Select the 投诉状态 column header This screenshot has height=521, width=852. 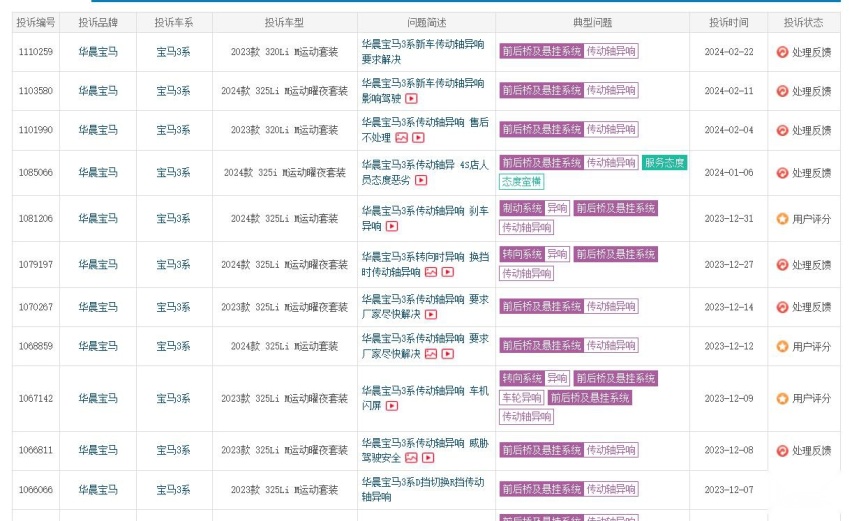point(804,22)
